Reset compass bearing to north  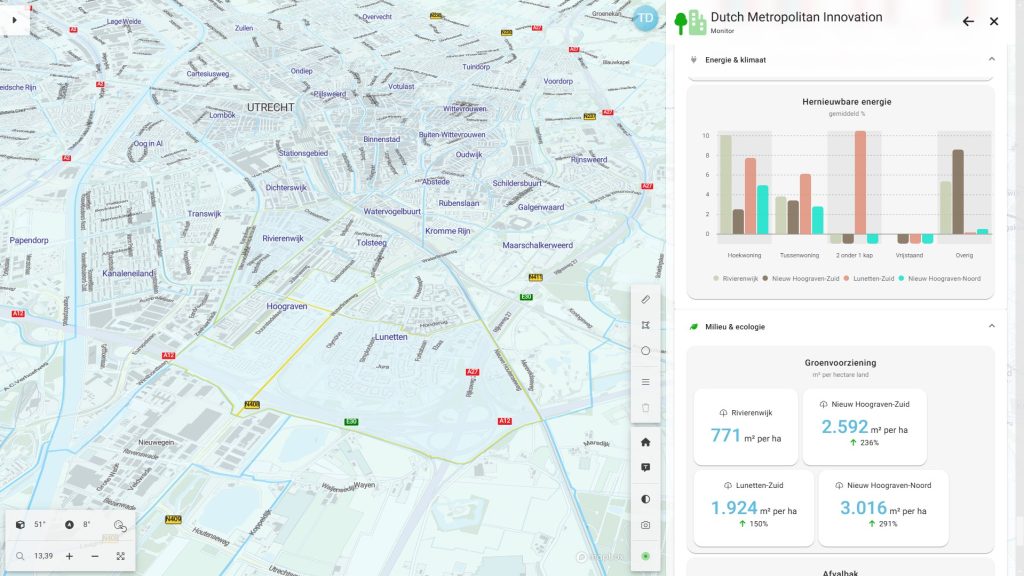coord(69,525)
